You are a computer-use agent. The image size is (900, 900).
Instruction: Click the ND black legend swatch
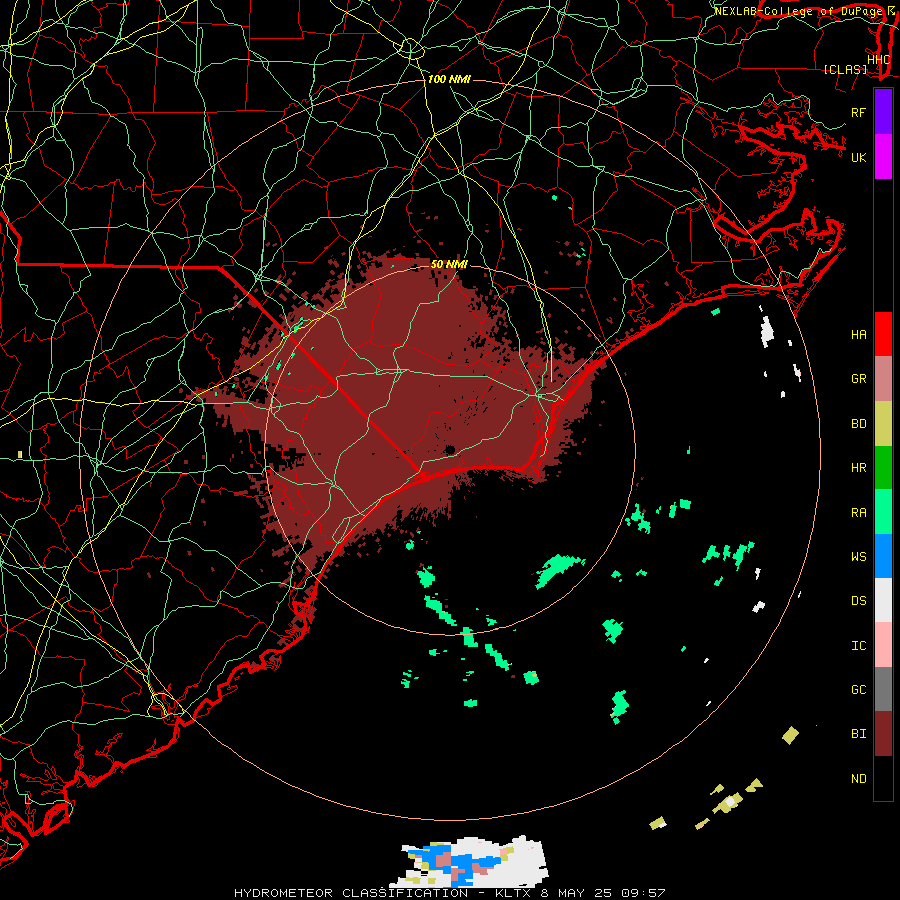click(x=883, y=778)
